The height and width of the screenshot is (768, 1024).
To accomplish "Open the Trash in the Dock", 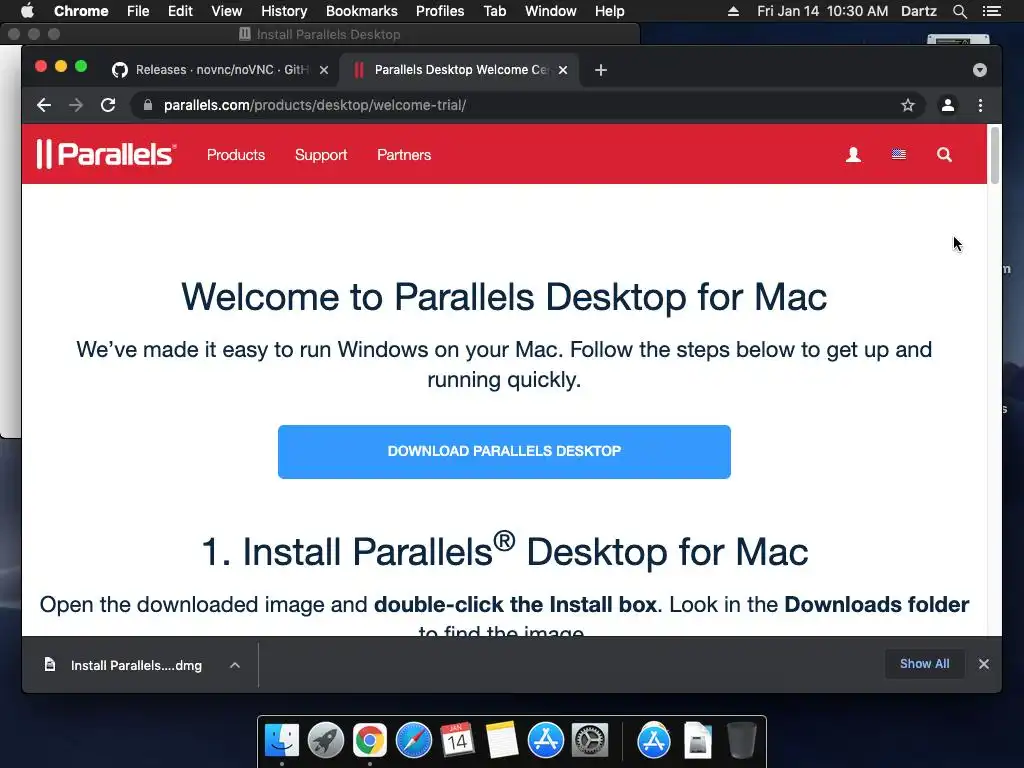I will click(x=742, y=741).
